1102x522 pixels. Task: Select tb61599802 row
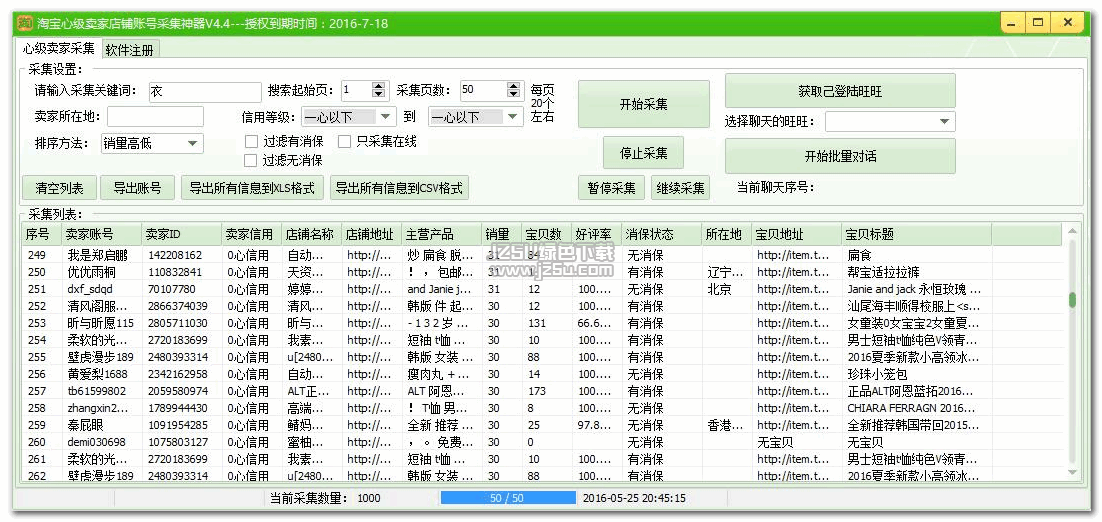(543, 391)
